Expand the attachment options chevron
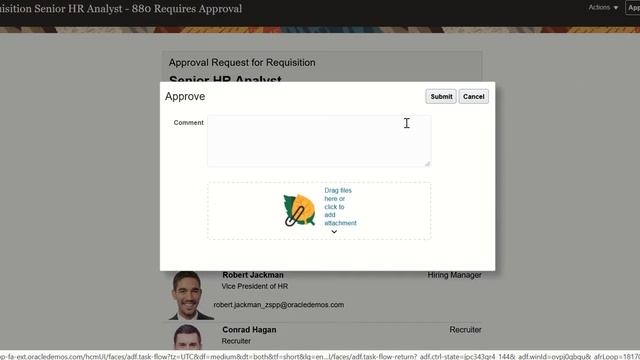 [334, 232]
